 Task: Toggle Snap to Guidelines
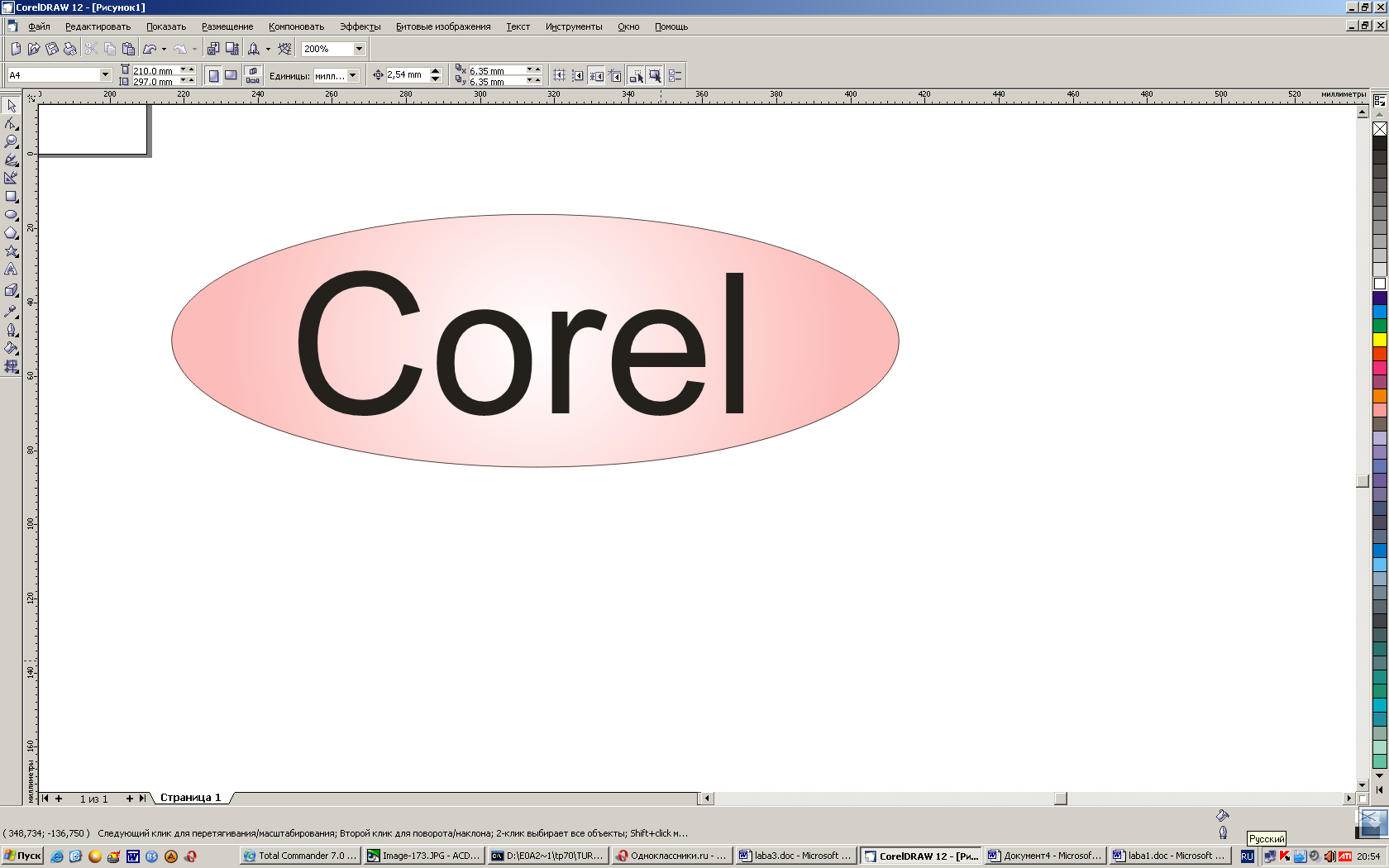[578, 75]
